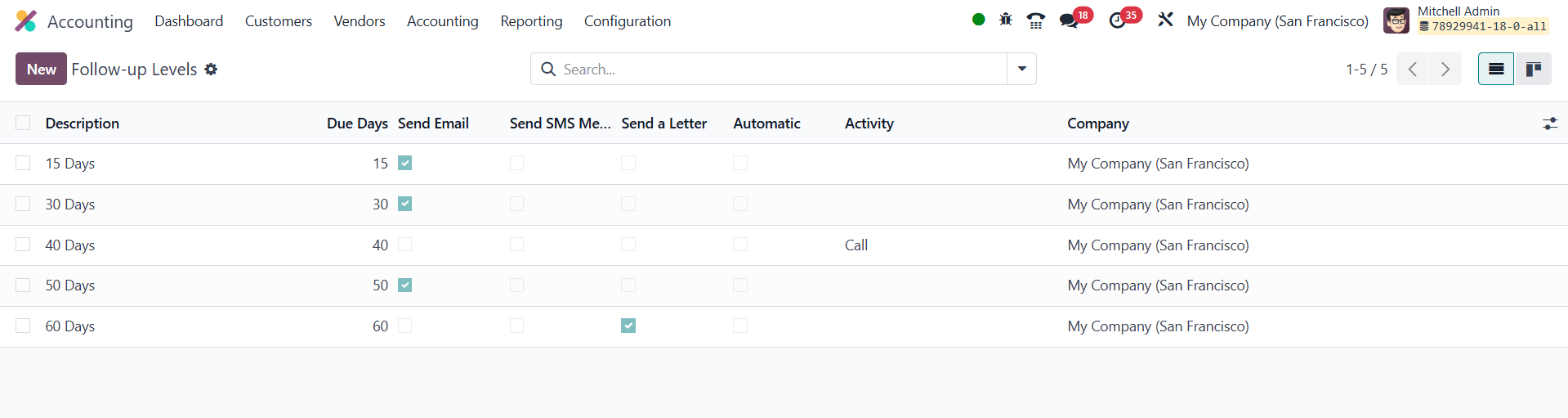
Task: Click the VoIP phone icon
Action: pos(1036,20)
